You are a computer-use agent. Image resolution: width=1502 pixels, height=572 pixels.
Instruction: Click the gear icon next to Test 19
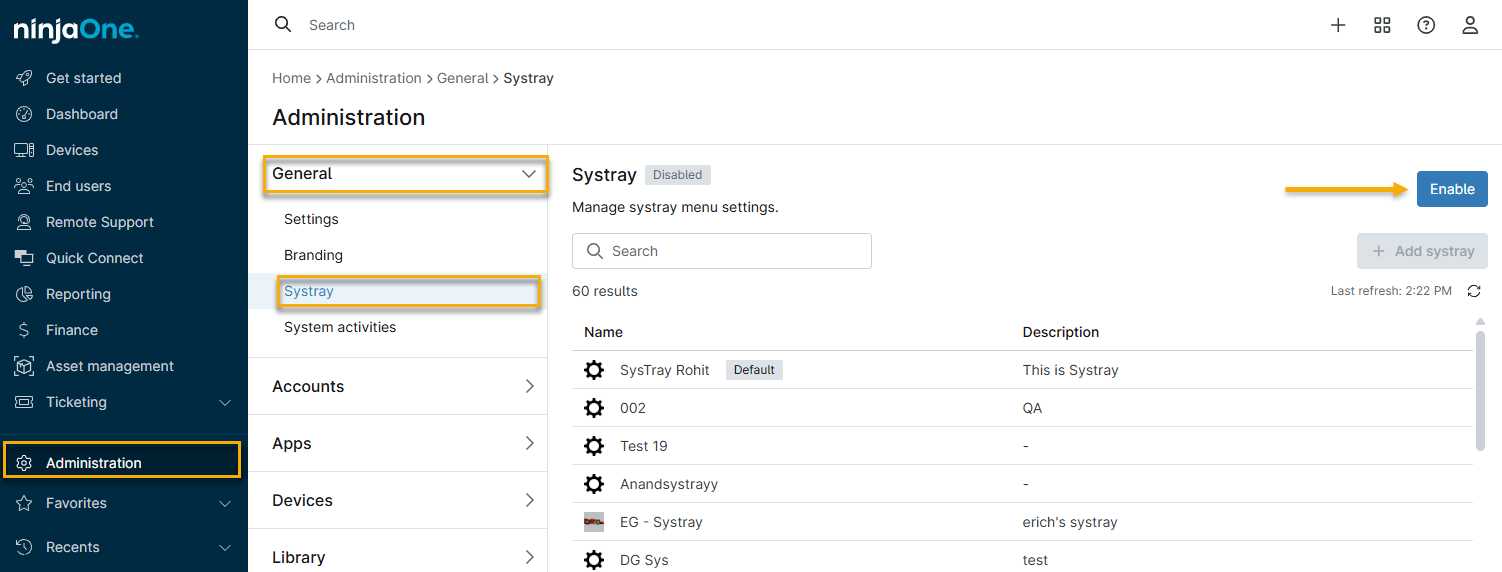point(594,446)
